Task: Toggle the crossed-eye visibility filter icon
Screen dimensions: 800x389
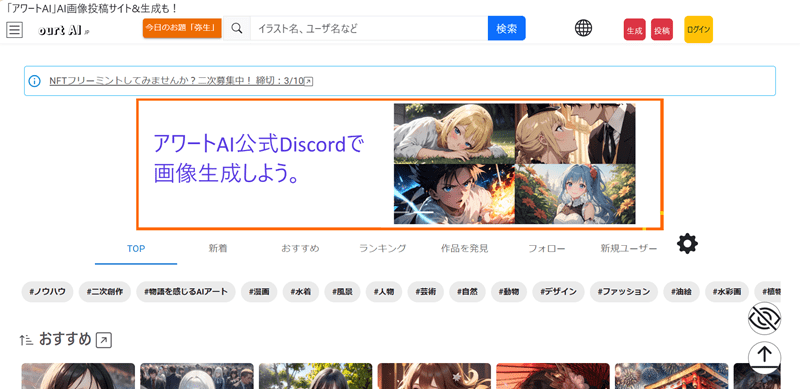Action: (764, 319)
